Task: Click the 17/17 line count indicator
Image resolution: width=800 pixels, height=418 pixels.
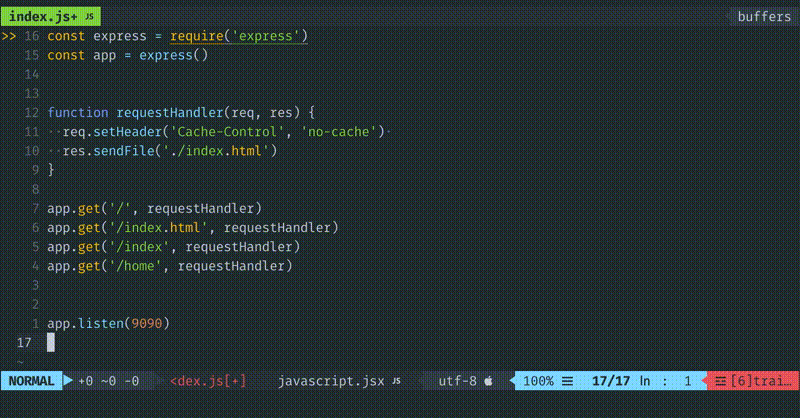Action: (611, 381)
